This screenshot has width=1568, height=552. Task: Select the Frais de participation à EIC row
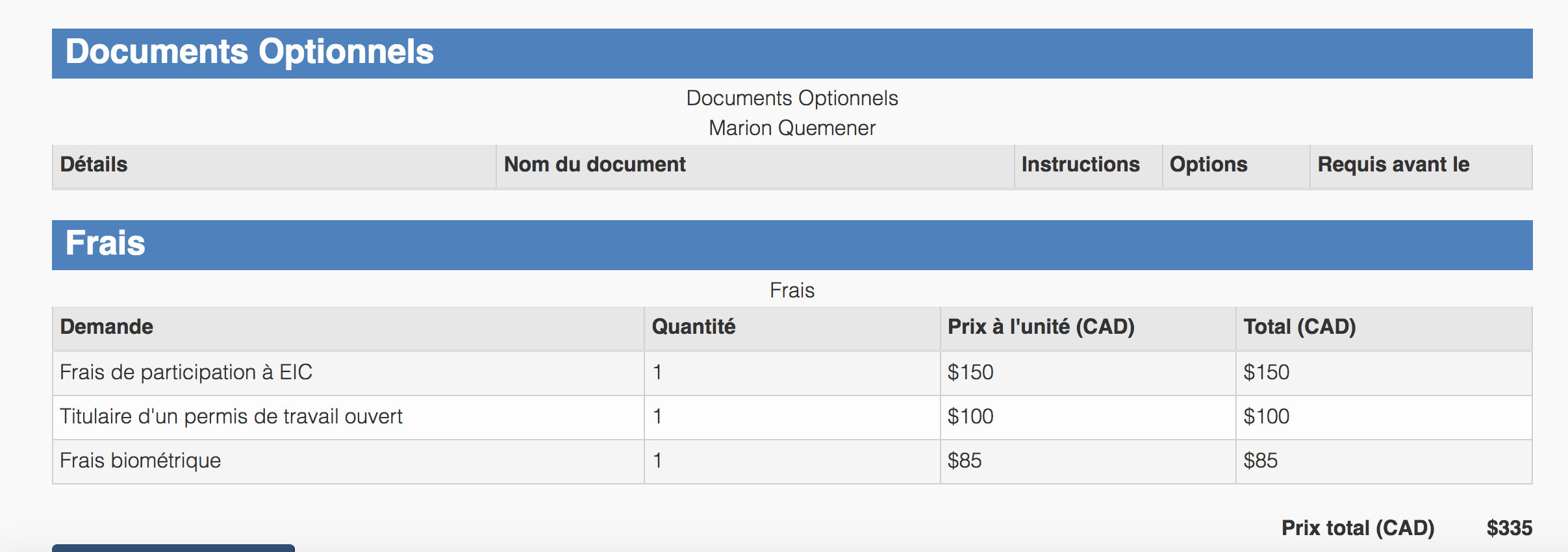792,373
